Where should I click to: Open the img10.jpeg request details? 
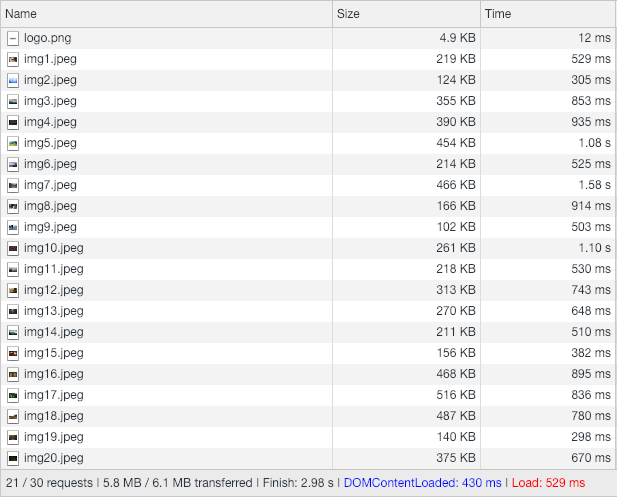click(53, 248)
